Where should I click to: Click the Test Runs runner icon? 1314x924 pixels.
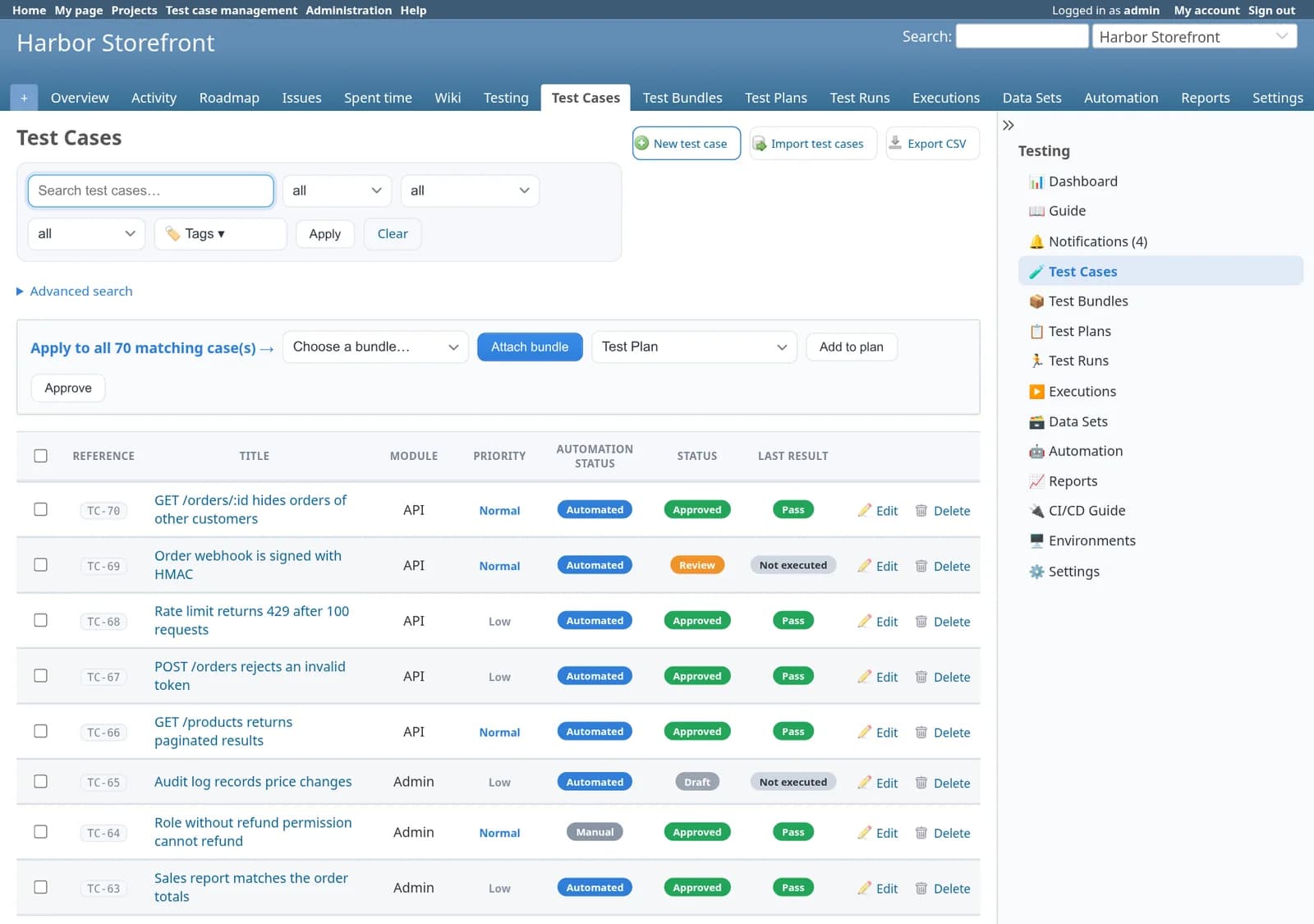pos(1036,361)
